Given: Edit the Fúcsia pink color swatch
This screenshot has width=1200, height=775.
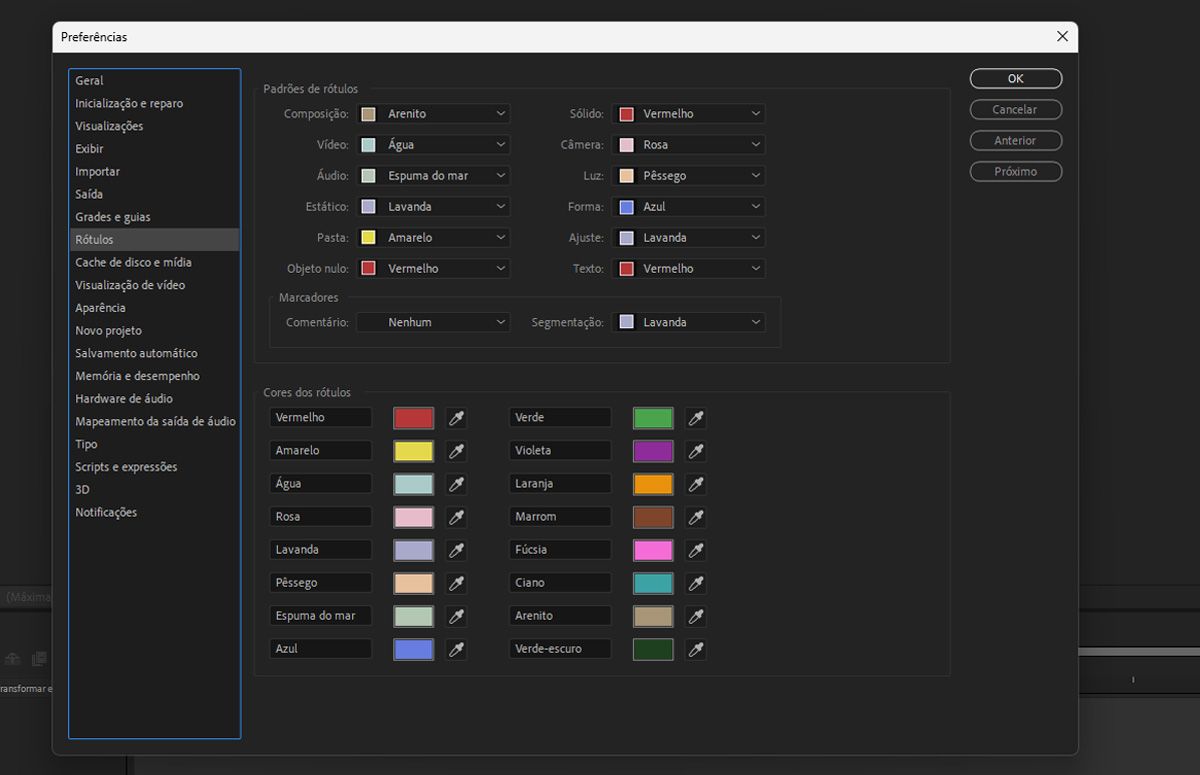Looking at the screenshot, I should tap(653, 550).
